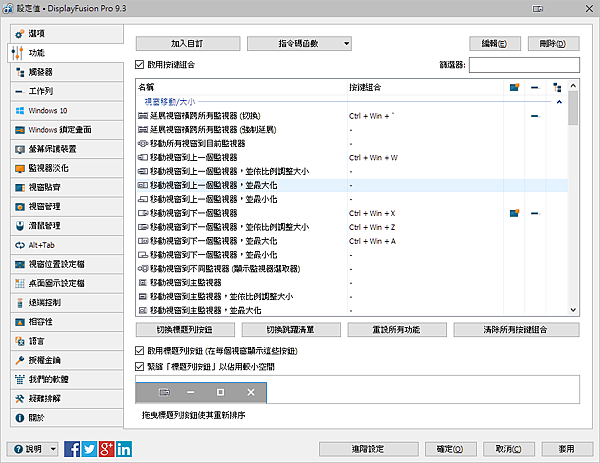Screen dimensions: 600x463
Task: Open the LinkedIn social icon
Action: point(124,449)
